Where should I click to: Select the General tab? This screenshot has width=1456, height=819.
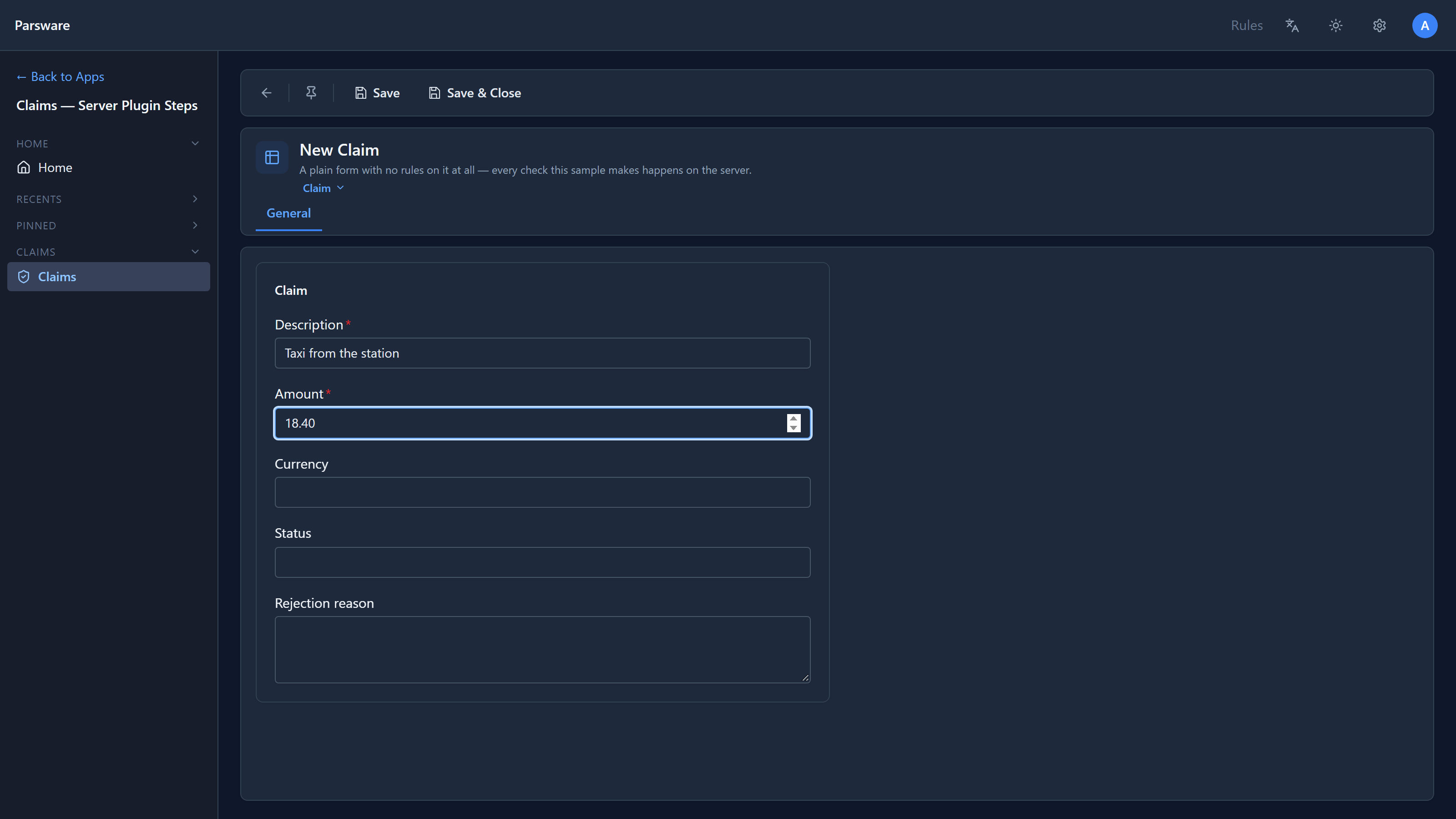coord(288,214)
